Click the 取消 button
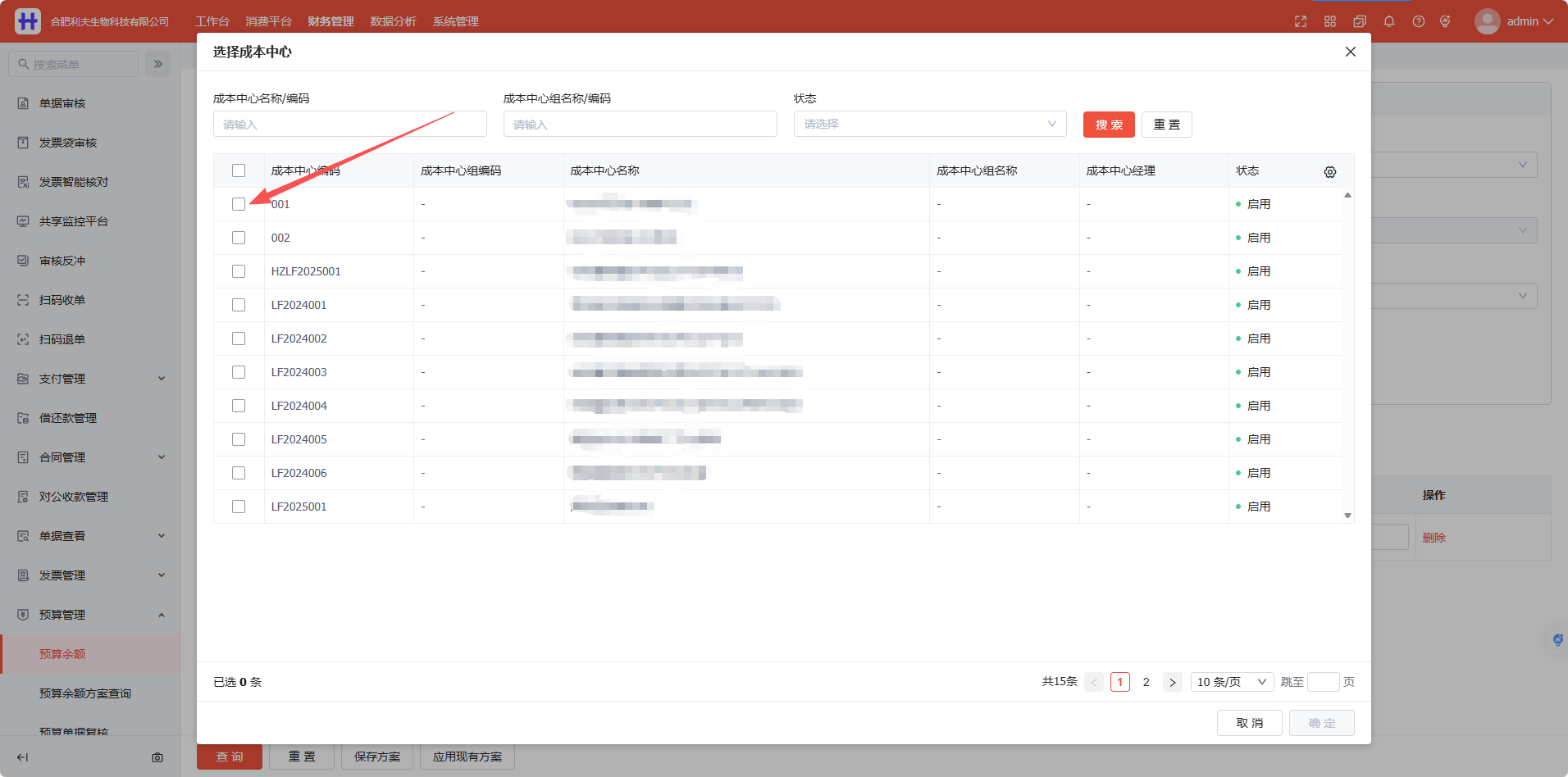Image resolution: width=1568 pixels, height=777 pixels. [x=1249, y=723]
